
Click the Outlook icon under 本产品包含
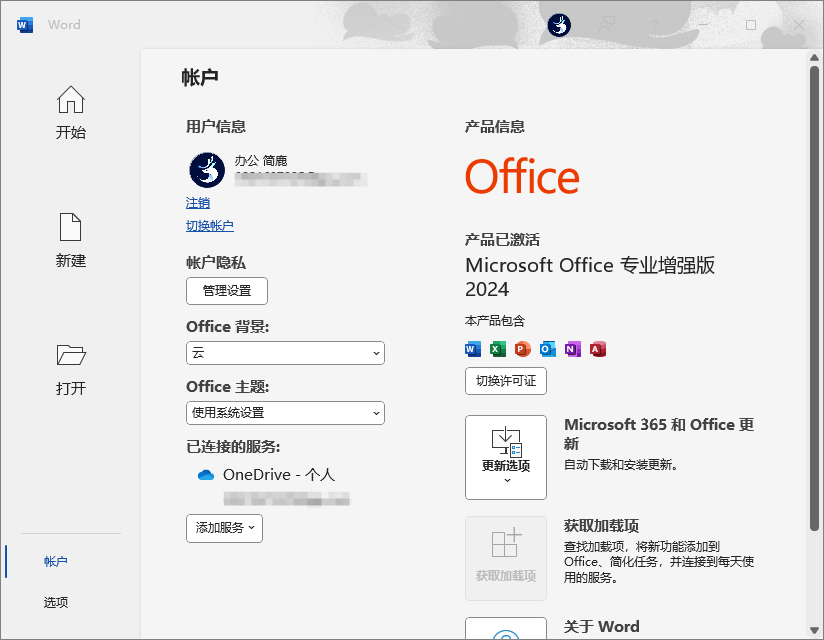547,349
